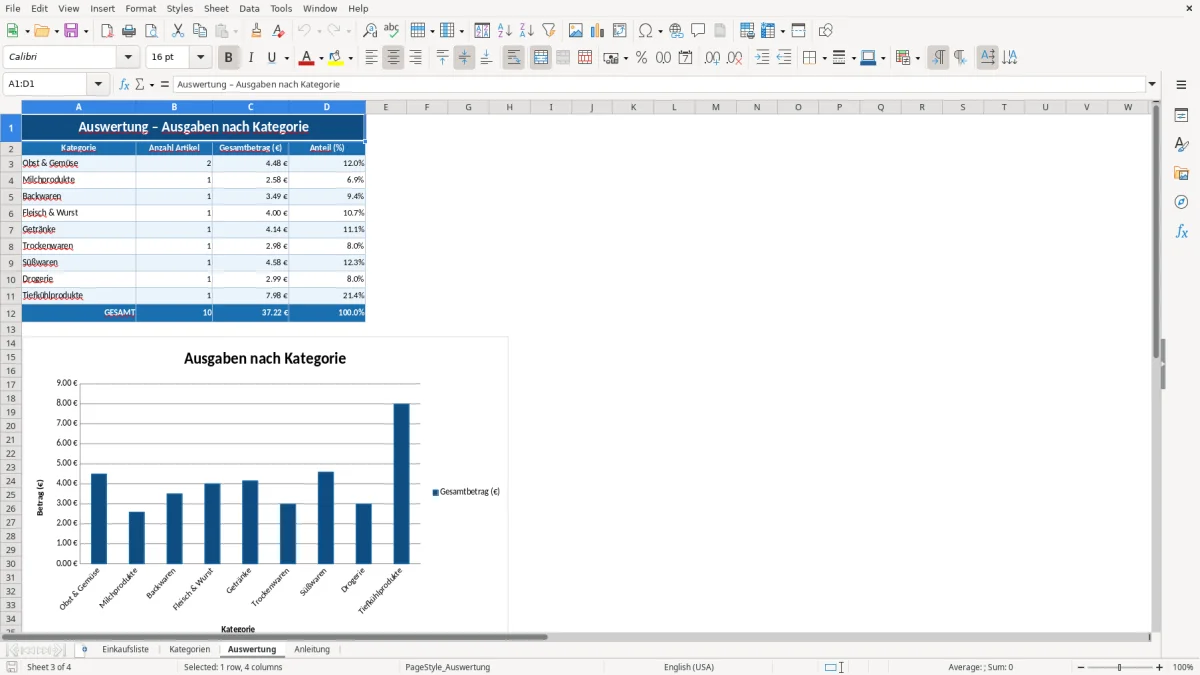
Task: Toggle Align Left
Action: 372,58
